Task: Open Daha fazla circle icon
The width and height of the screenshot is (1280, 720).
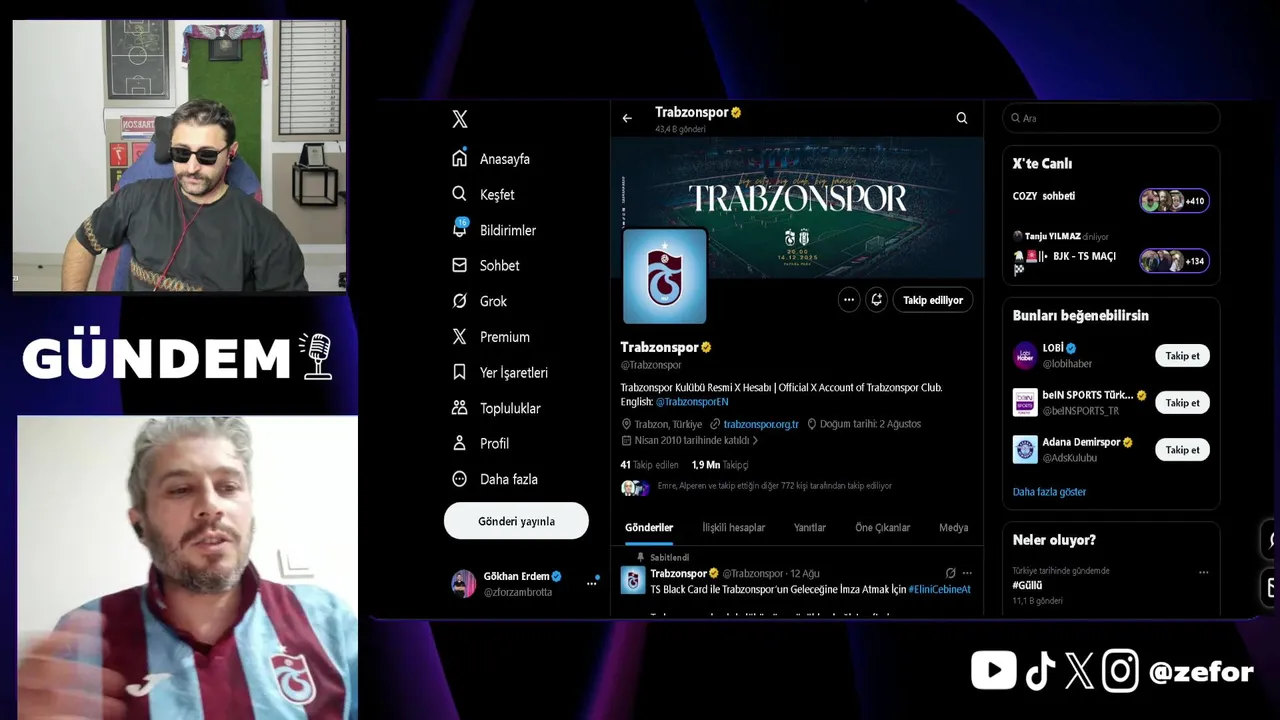Action: (460, 479)
